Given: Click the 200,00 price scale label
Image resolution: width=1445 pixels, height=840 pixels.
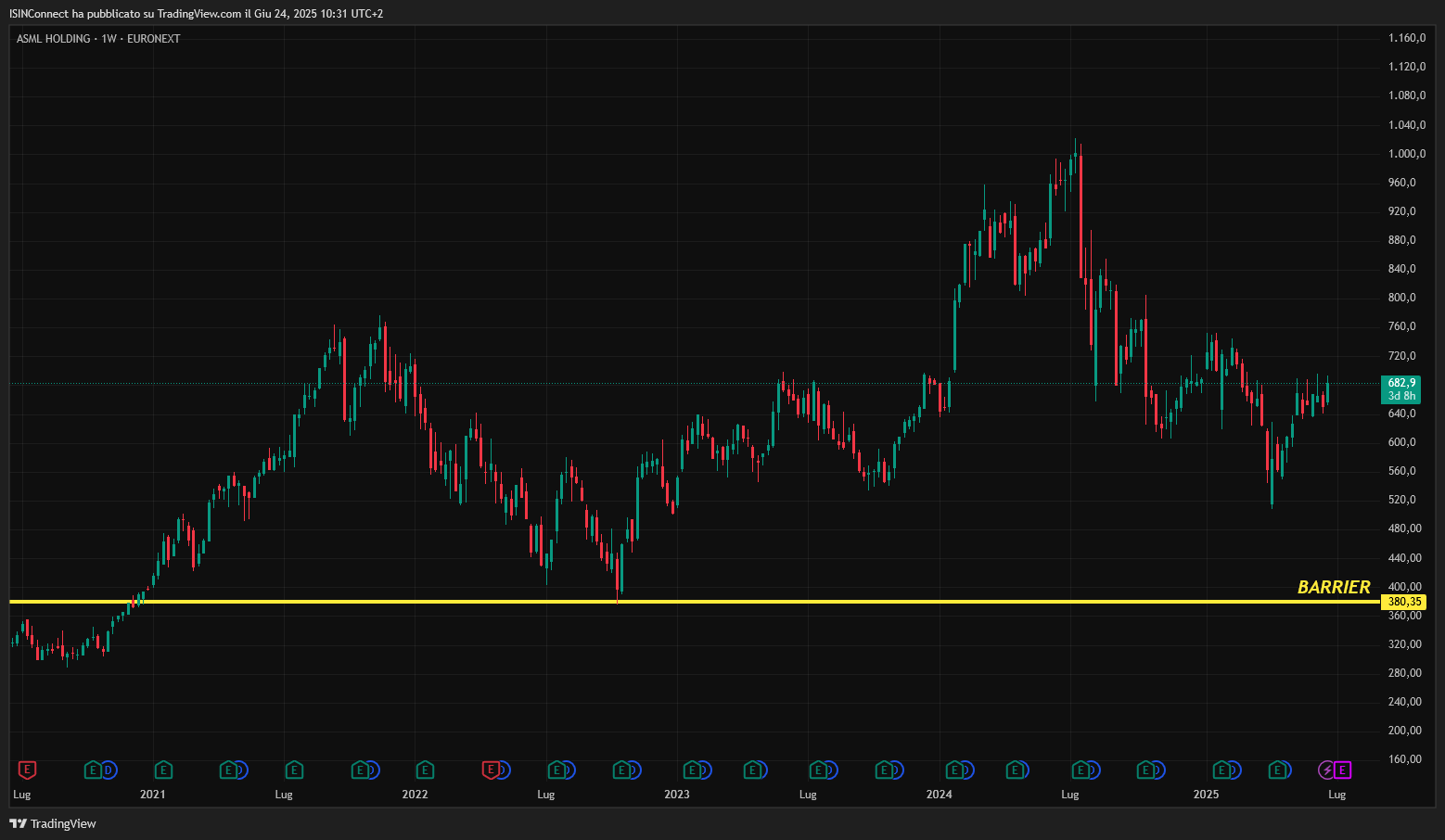Looking at the screenshot, I should pos(1405,731).
